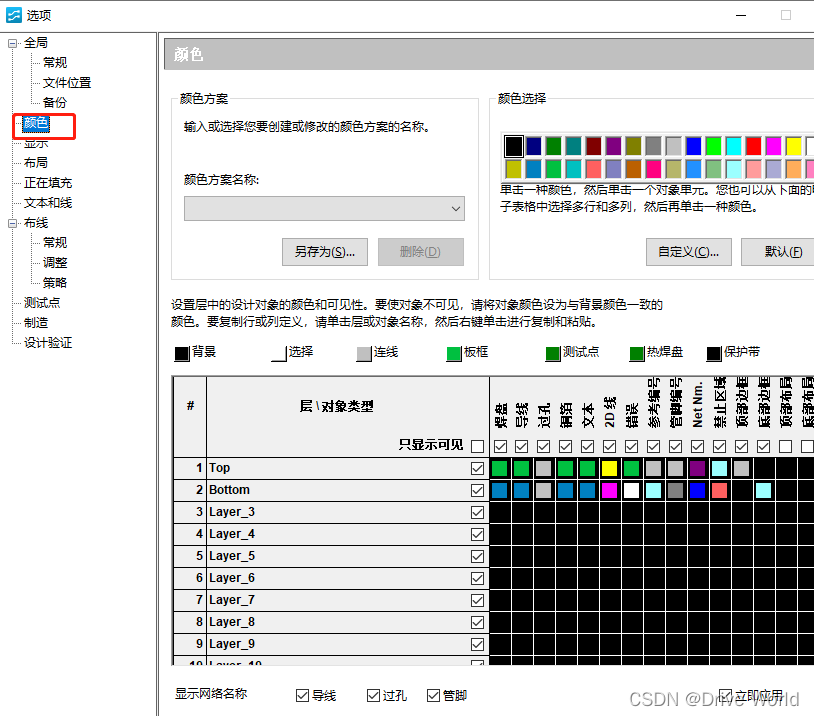
Task: Click the 保护带 keepout band color box
Action: pyautogui.click(x=714, y=354)
